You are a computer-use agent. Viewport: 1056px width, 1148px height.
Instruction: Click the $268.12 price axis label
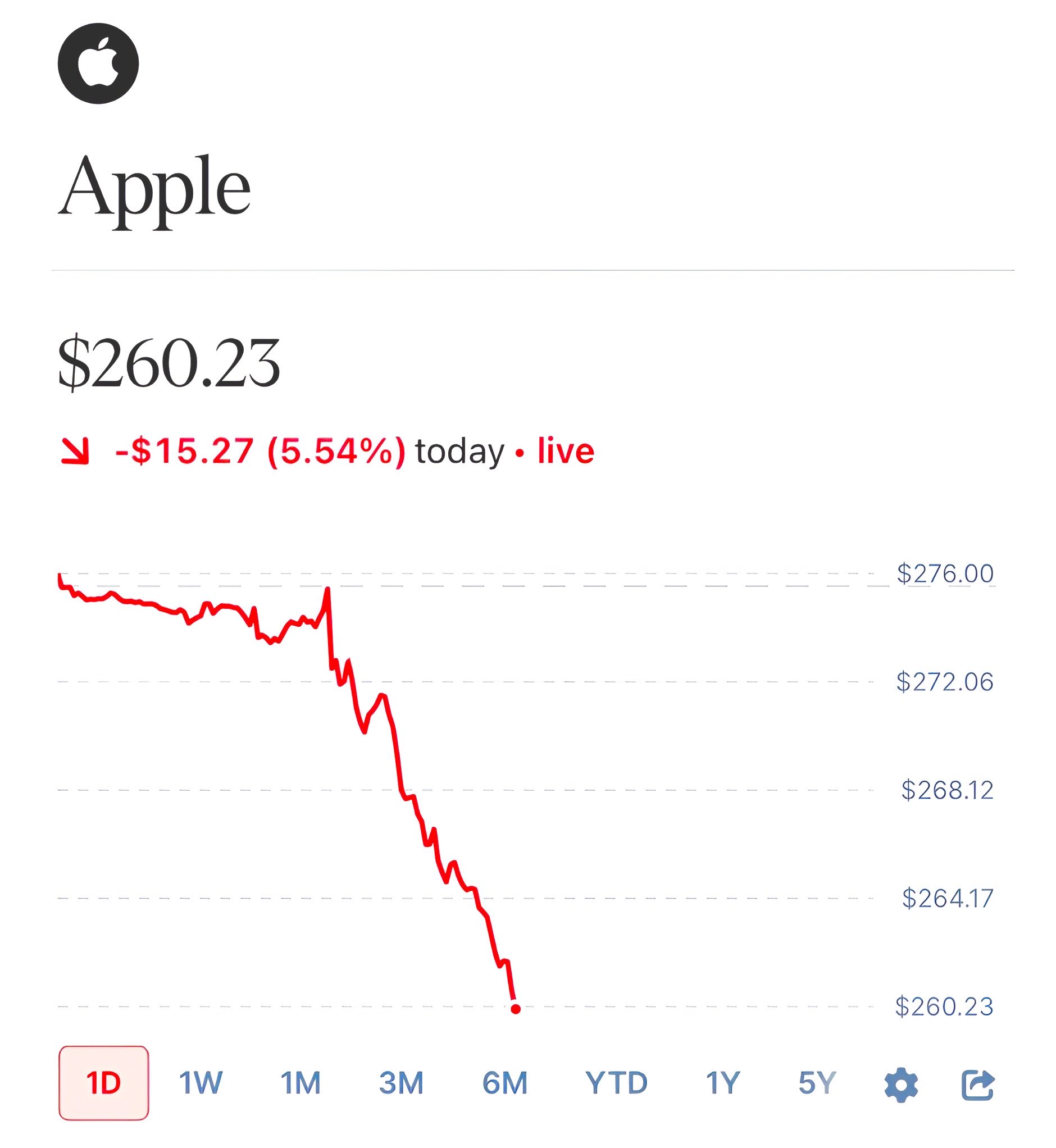click(x=947, y=790)
